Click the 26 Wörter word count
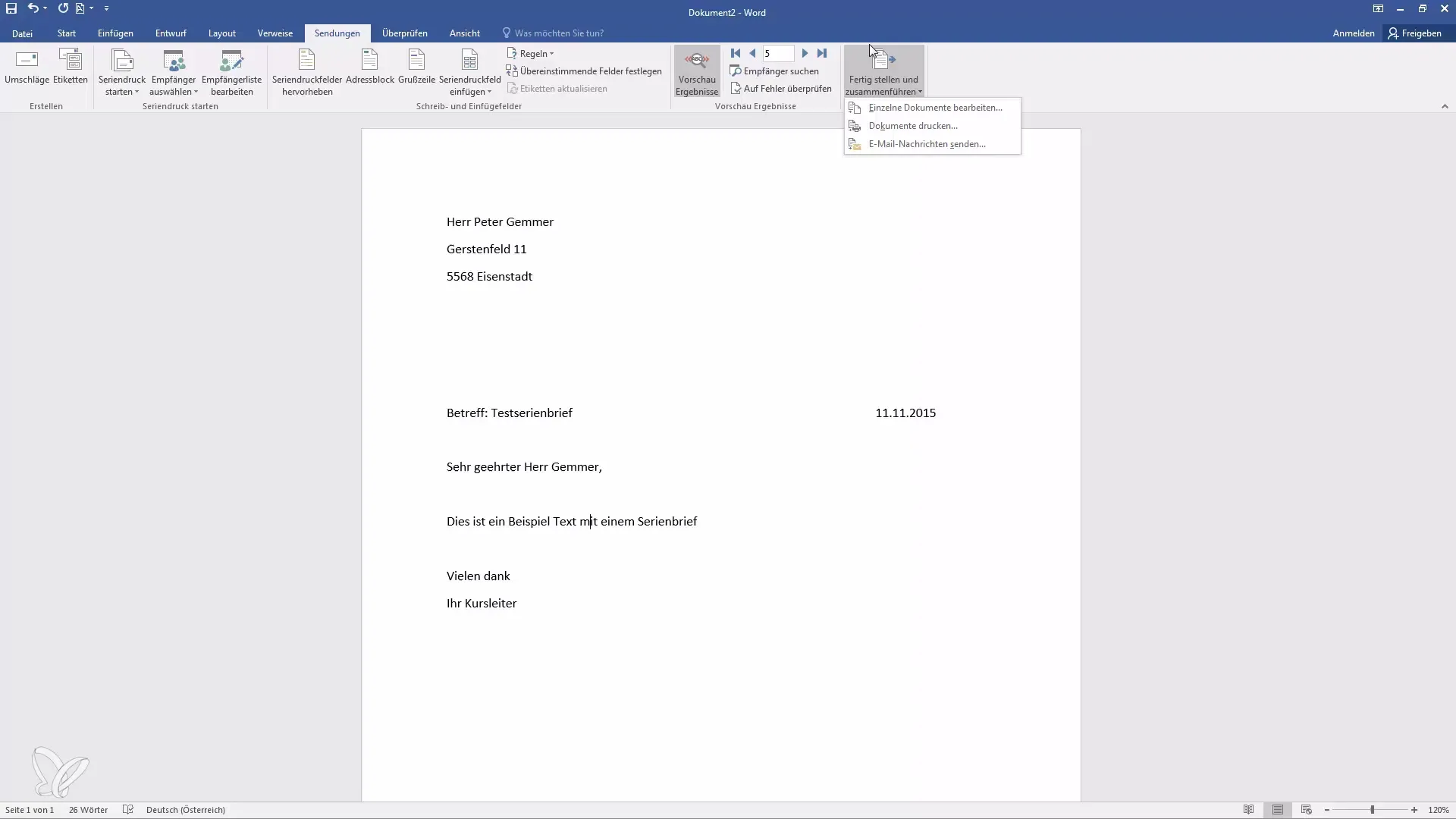The image size is (1456, 819). (88, 810)
